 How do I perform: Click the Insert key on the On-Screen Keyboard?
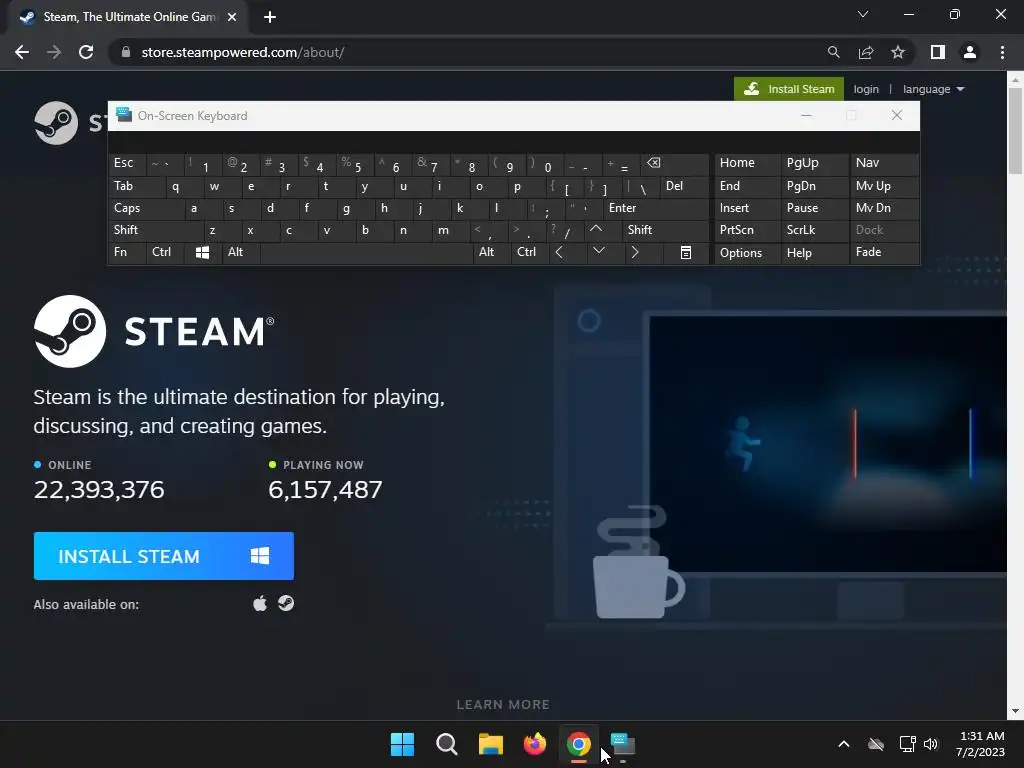(x=748, y=208)
